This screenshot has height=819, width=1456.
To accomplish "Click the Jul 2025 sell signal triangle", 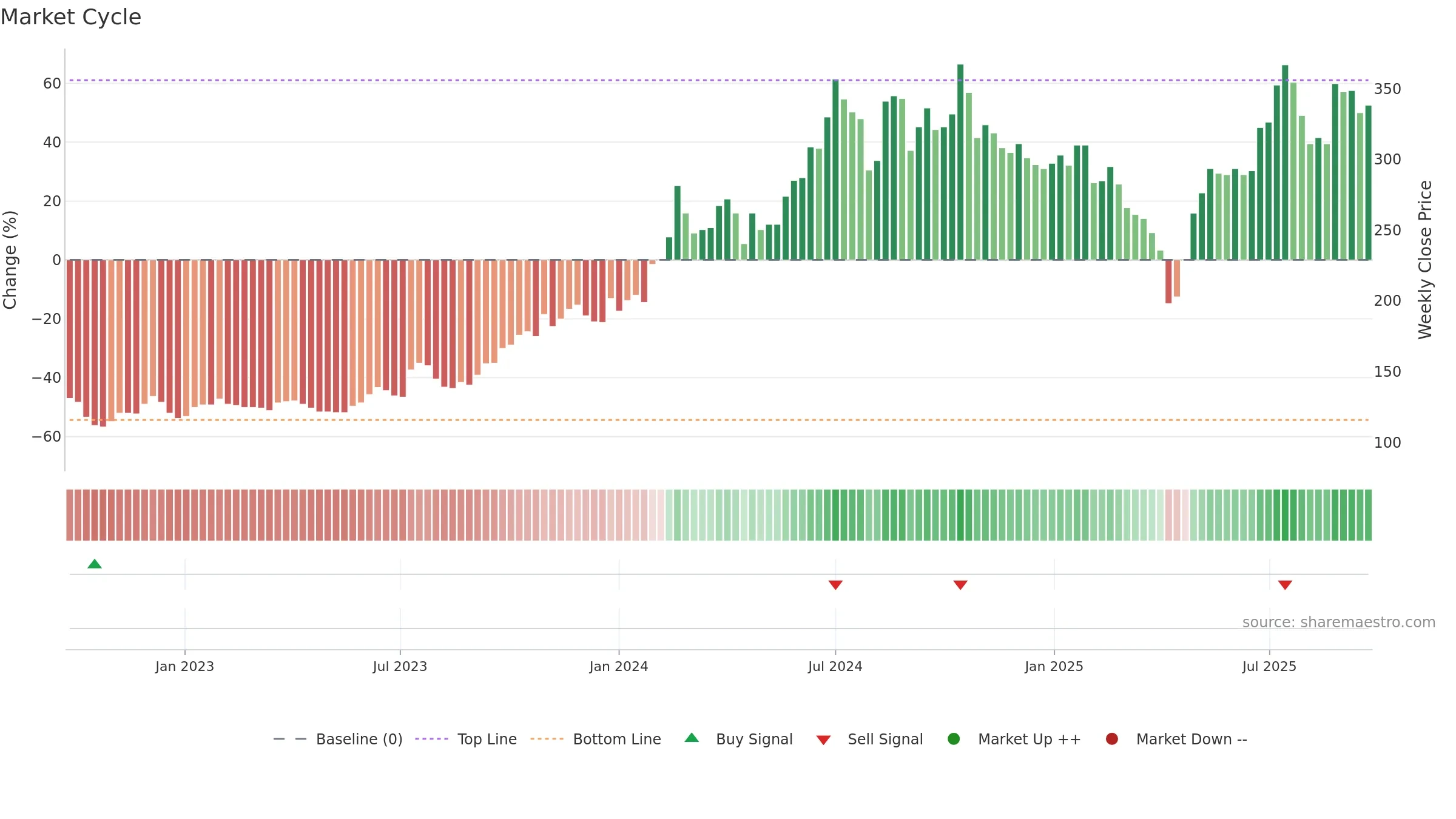I will (1285, 585).
